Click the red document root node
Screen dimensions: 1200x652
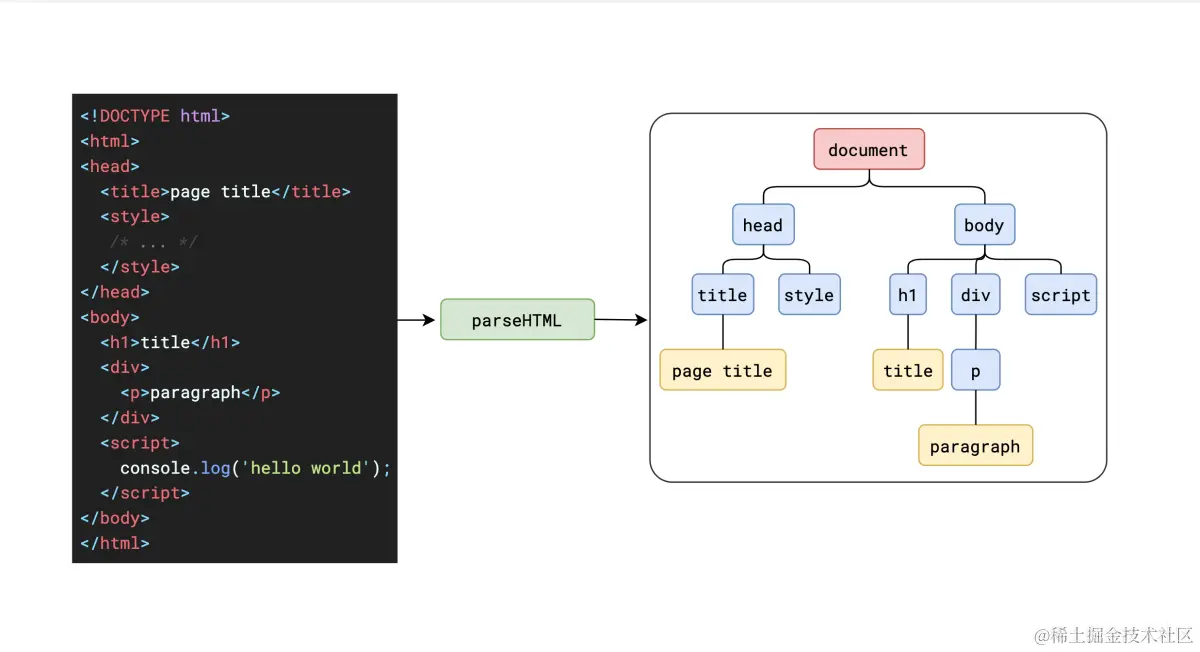click(868, 149)
